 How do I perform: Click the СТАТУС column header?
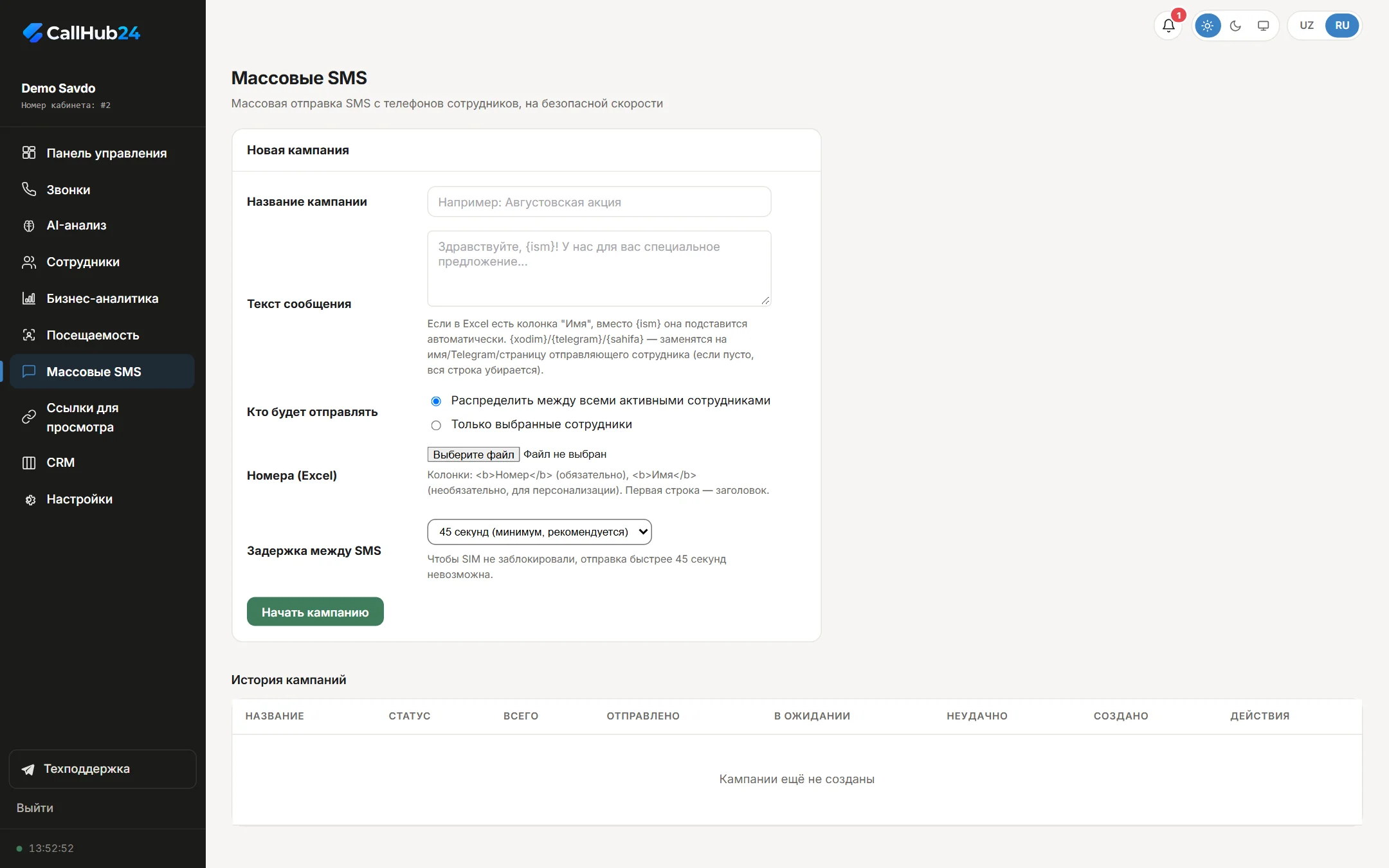[x=410, y=716]
